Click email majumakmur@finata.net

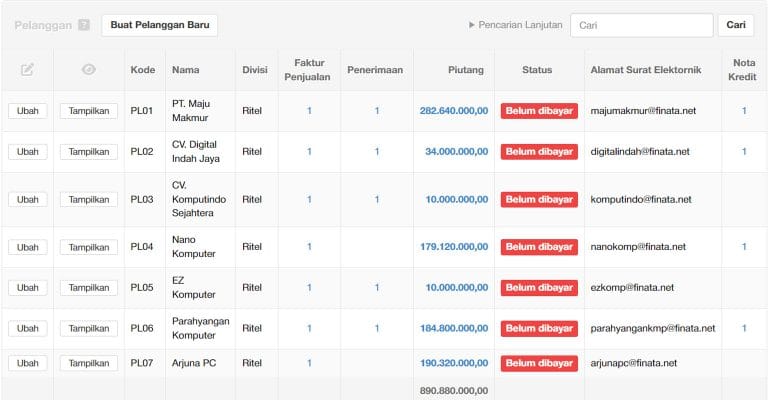(643, 111)
